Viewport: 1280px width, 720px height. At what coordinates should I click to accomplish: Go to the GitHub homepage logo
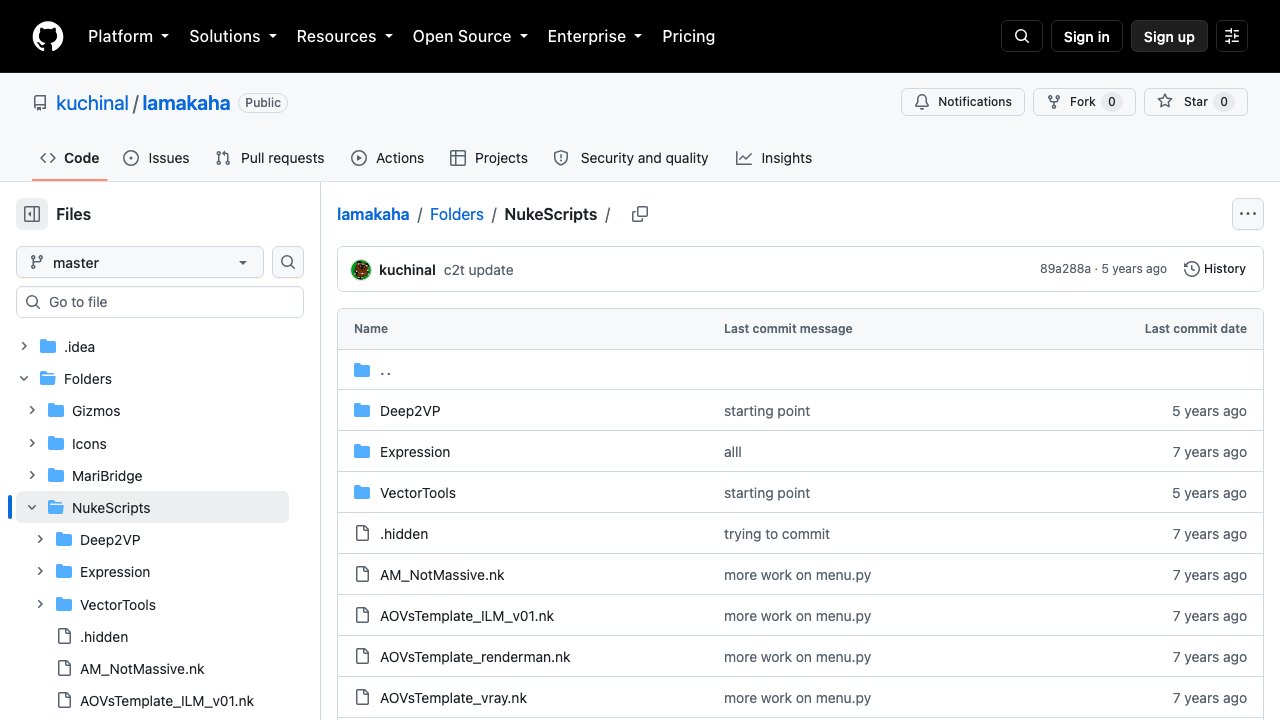(x=48, y=37)
